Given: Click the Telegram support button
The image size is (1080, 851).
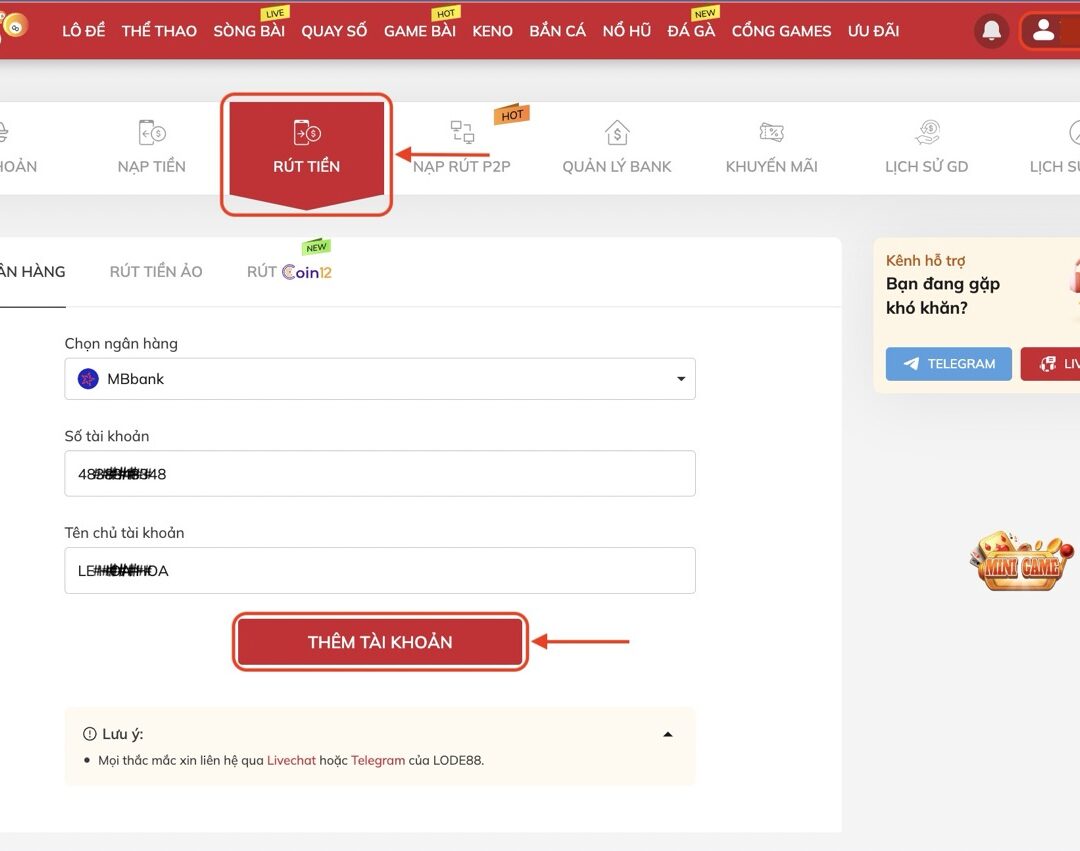Looking at the screenshot, I should [948, 364].
